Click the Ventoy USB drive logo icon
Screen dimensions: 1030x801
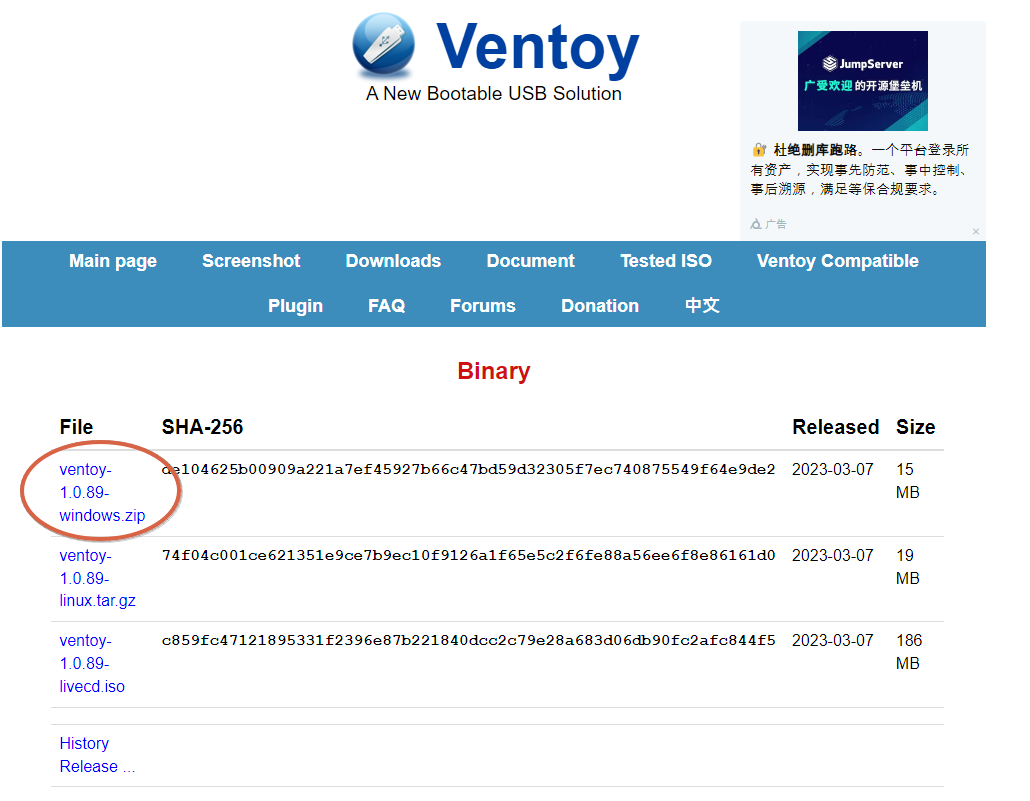click(384, 45)
